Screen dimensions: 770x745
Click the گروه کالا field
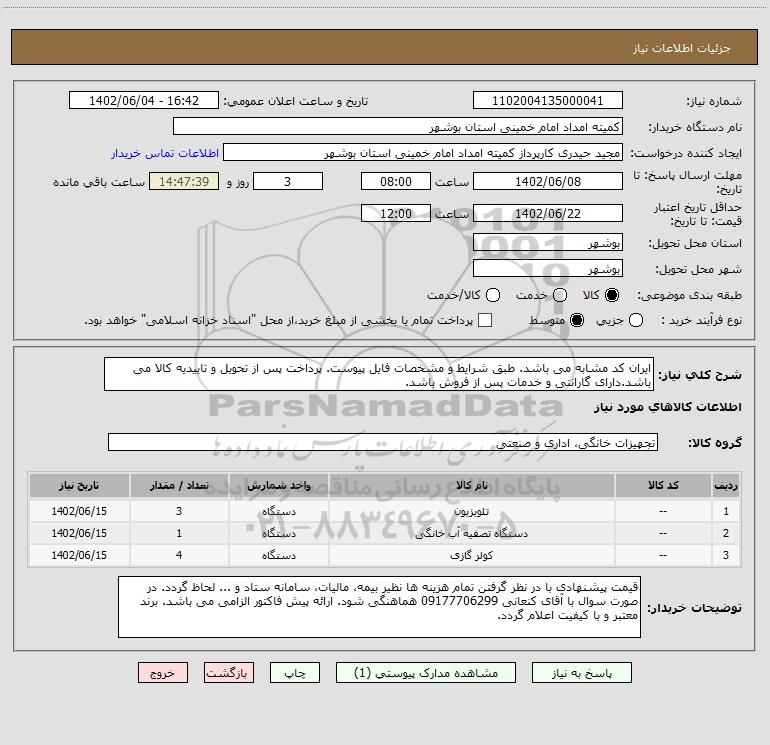click(383, 442)
